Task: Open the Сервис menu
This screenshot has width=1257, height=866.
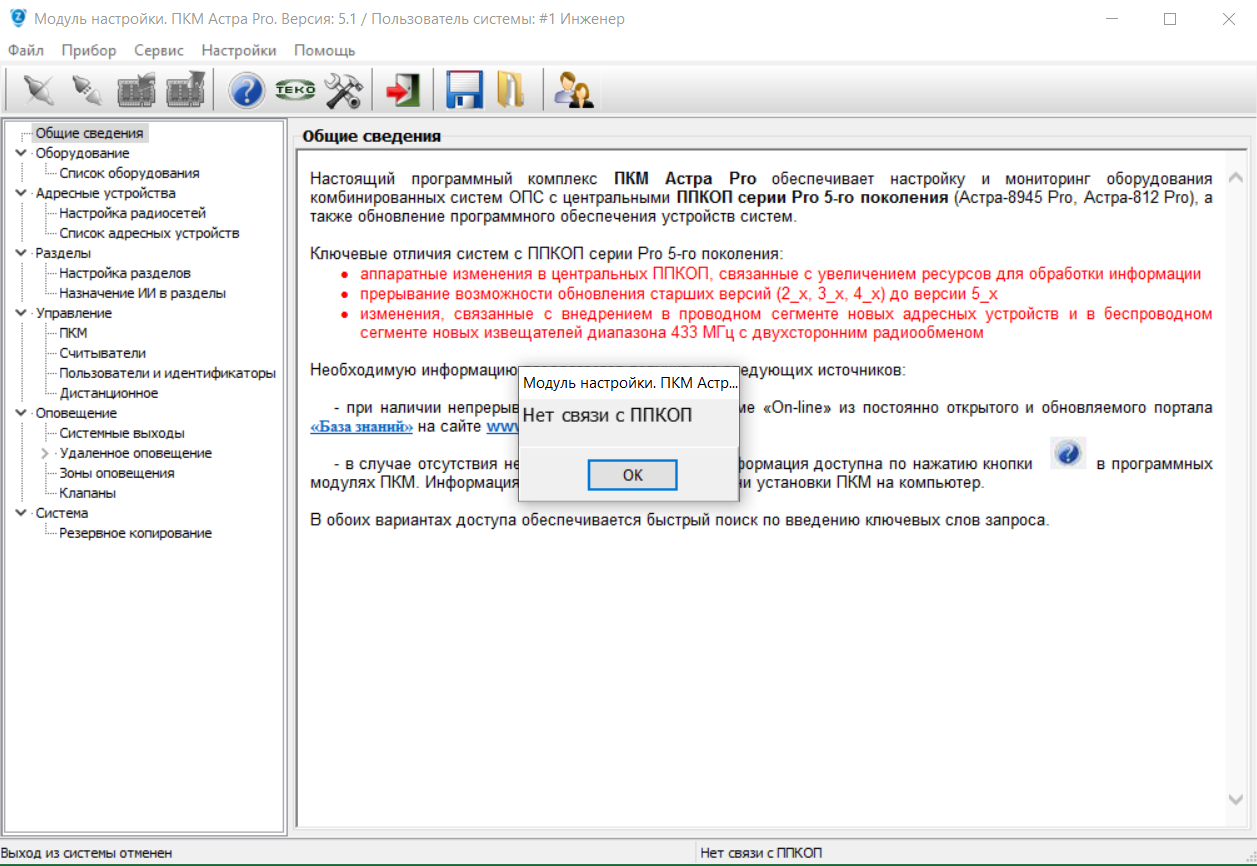Action: (x=158, y=50)
